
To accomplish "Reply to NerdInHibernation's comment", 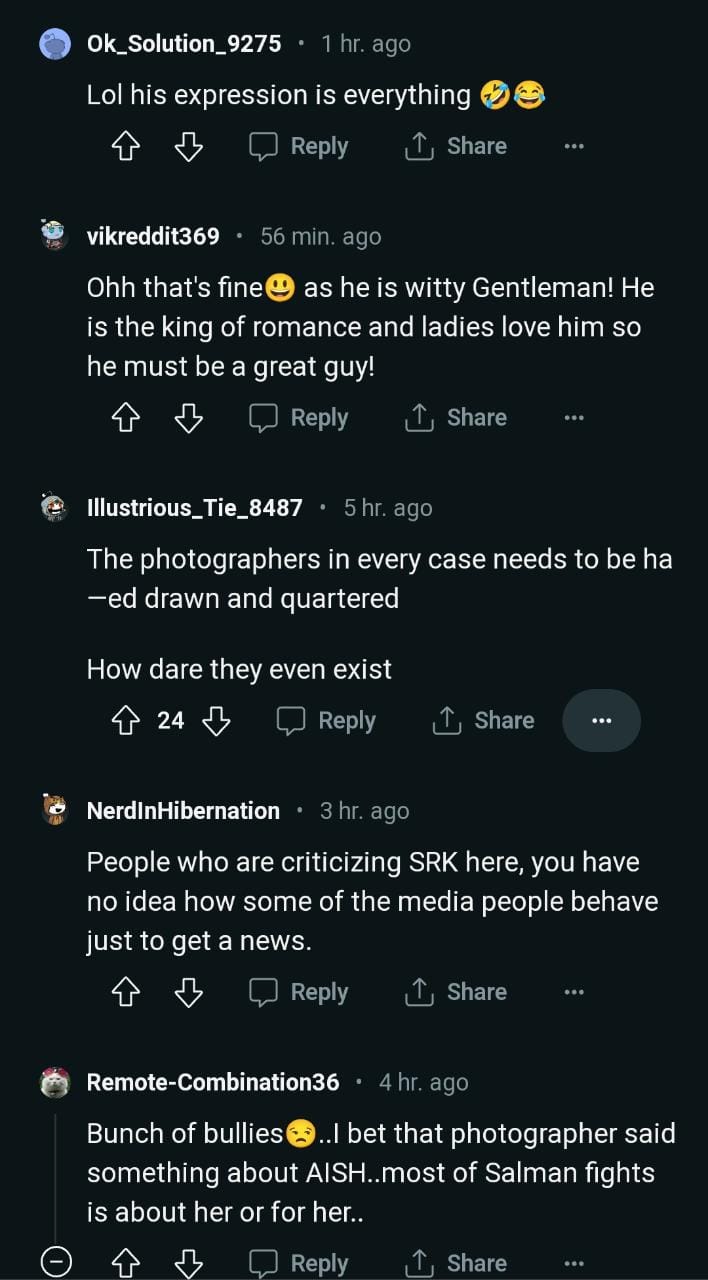I will pyautogui.click(x=299, y=993).
